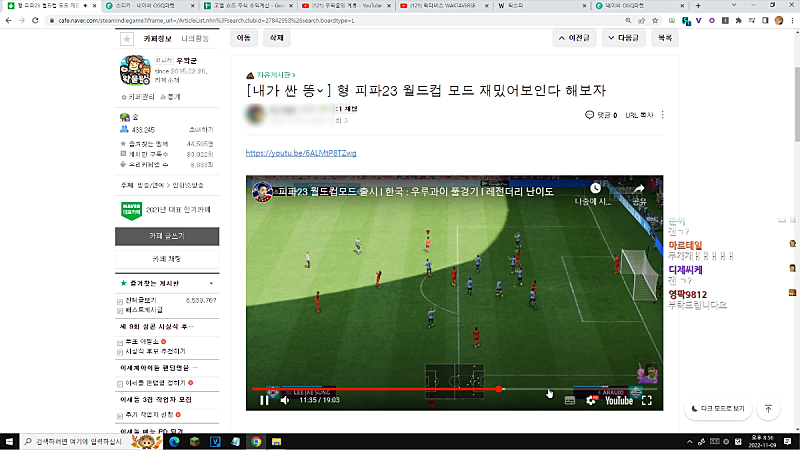Open the YouTube player settings gear

click(x=591, y=401)
